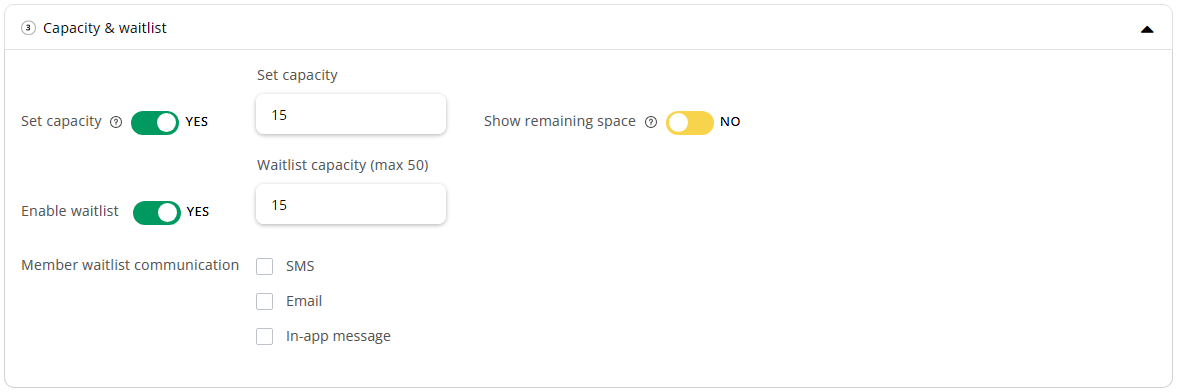Screen dimensions: 1179x392
Task: Collapse the Capacity & waitlist section arrow
Action: 1147,29
